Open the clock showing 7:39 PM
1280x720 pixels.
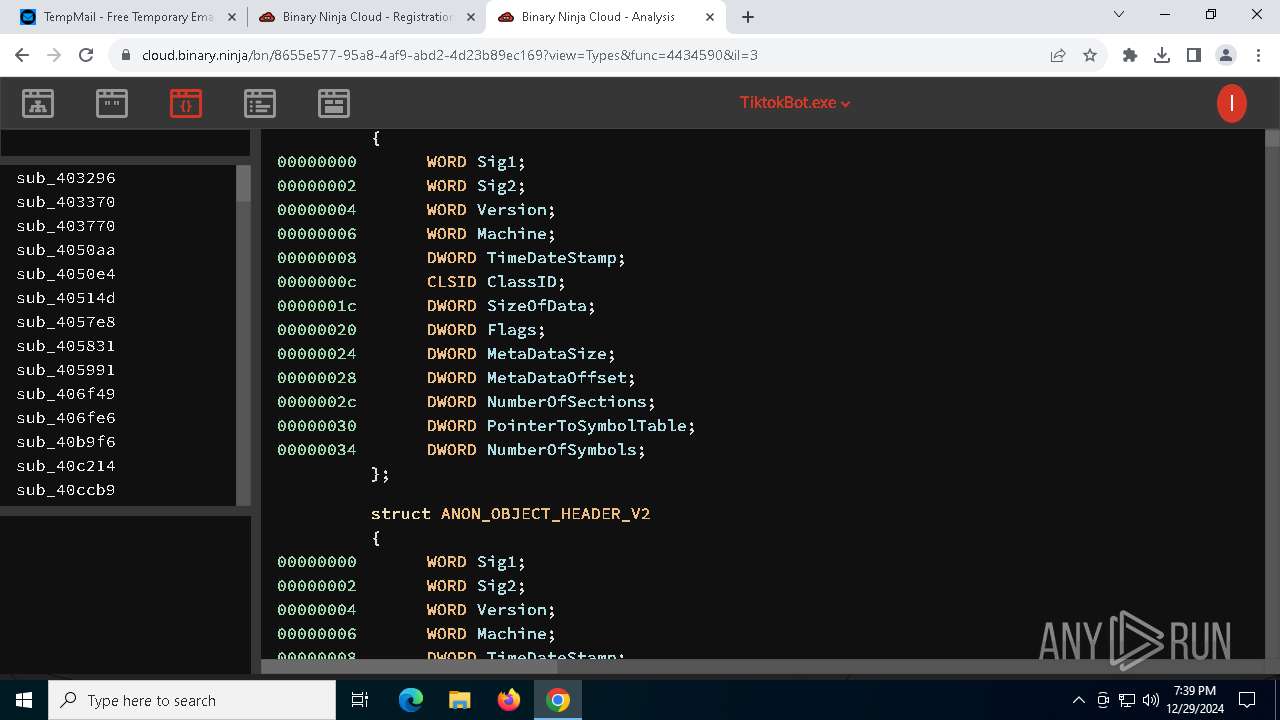[1195, 700]
